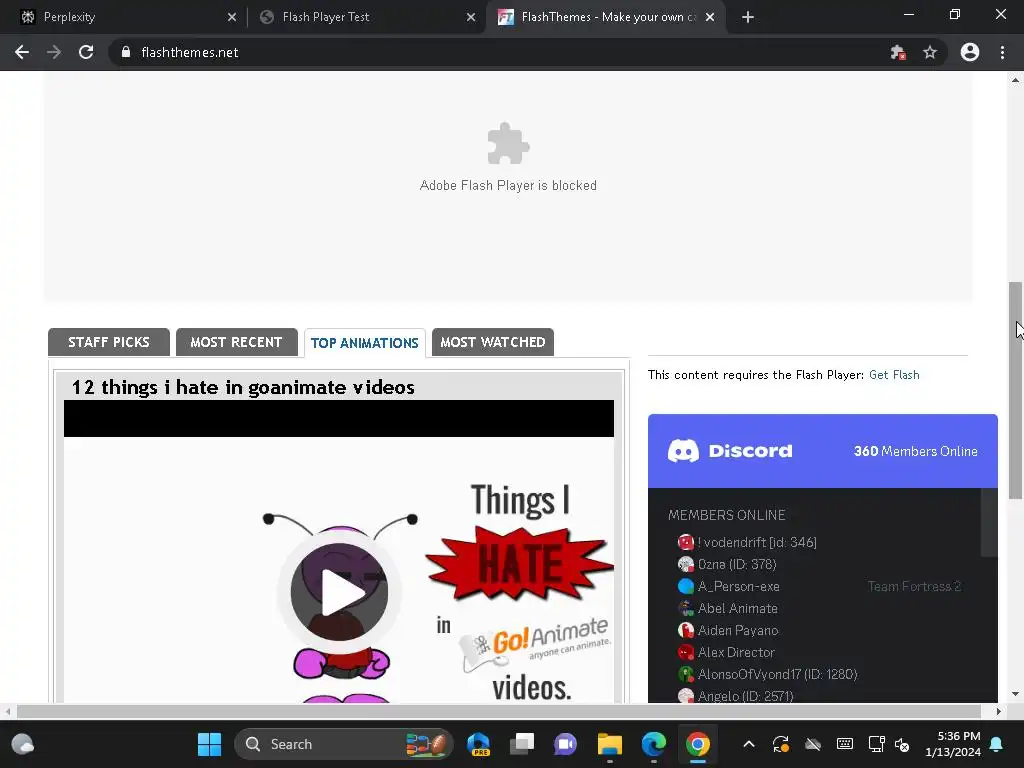Click the blocked Flash puzzle piece
This screenshot has height=768, width=1024.
point(508,144)
